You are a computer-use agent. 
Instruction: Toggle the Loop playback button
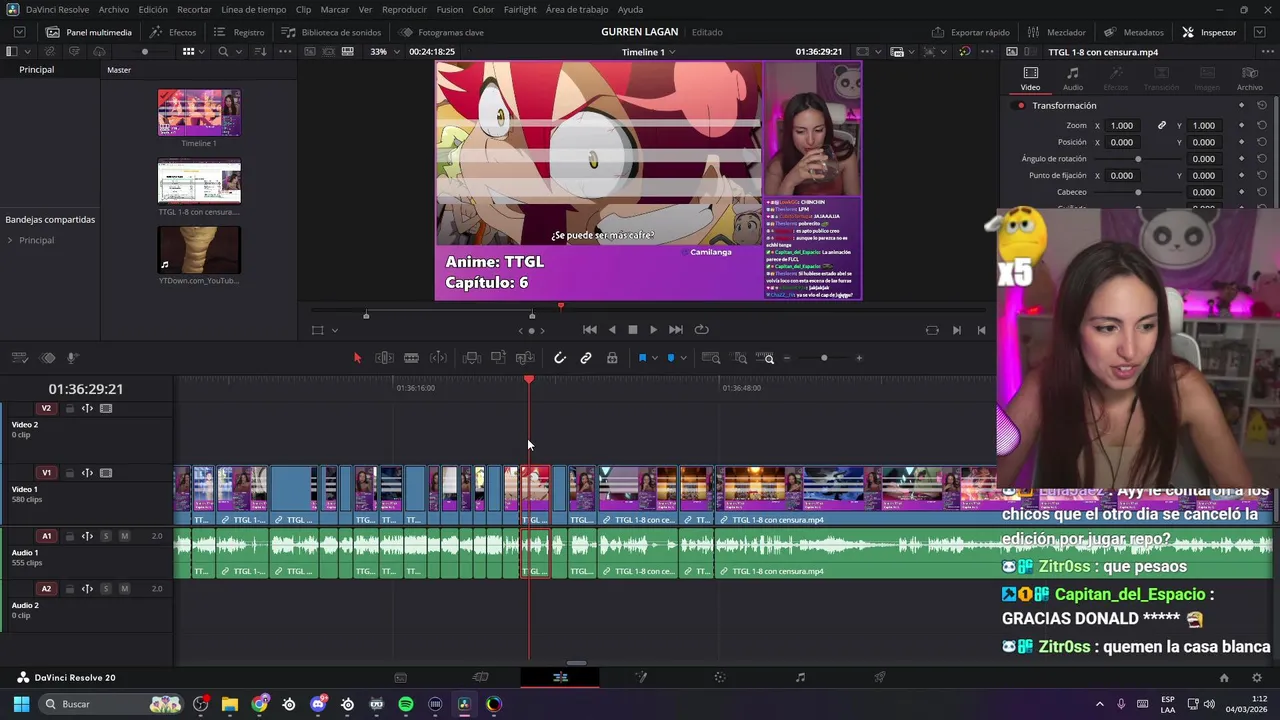[x=702, y=330]
